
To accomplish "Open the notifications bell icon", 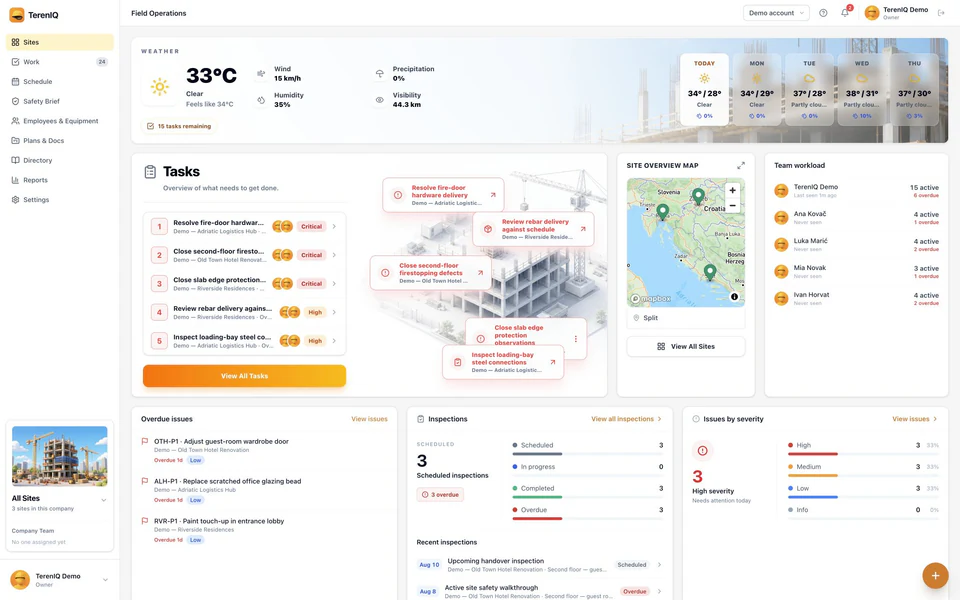I will point(845,13).
